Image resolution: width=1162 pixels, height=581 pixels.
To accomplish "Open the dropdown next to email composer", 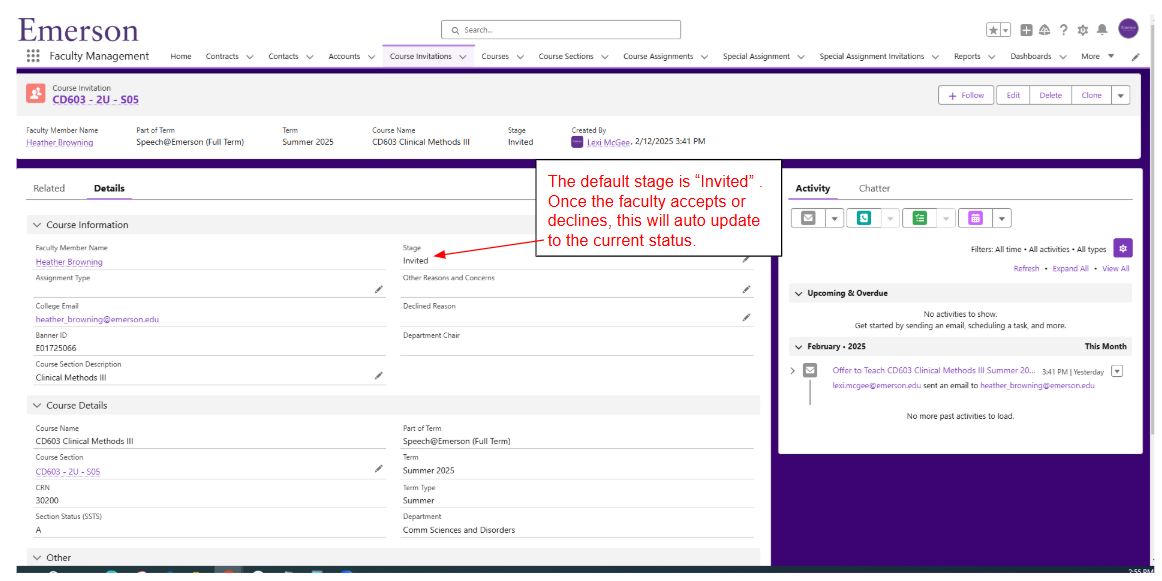I will pos(834,218).
